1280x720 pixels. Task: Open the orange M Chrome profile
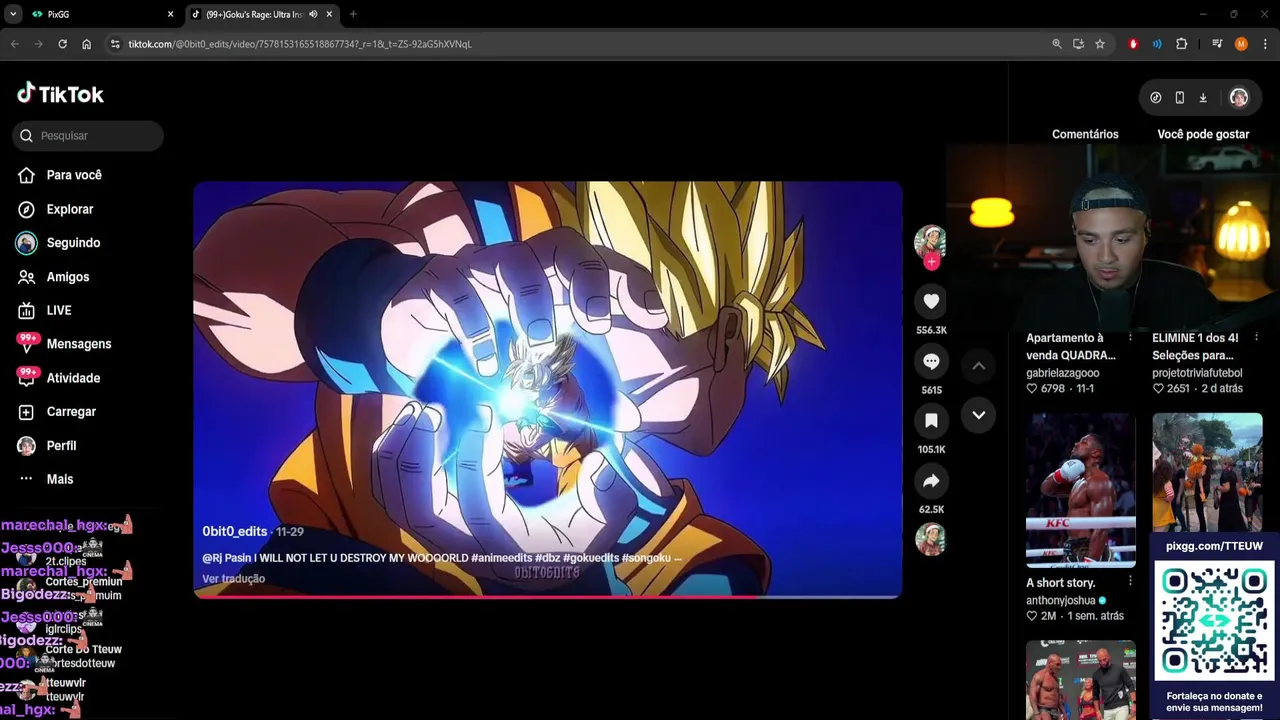1241,44
